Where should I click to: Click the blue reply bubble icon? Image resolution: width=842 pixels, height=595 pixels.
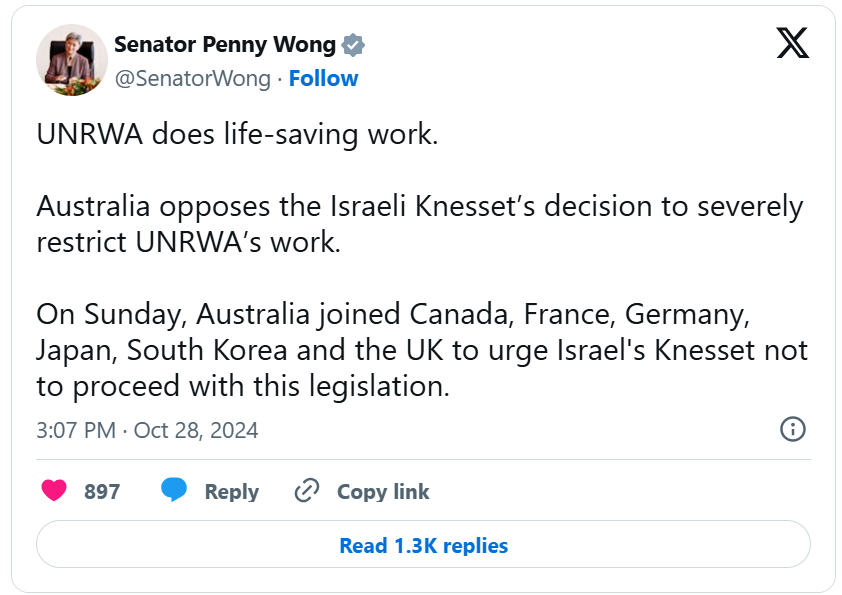coord(174,491)
